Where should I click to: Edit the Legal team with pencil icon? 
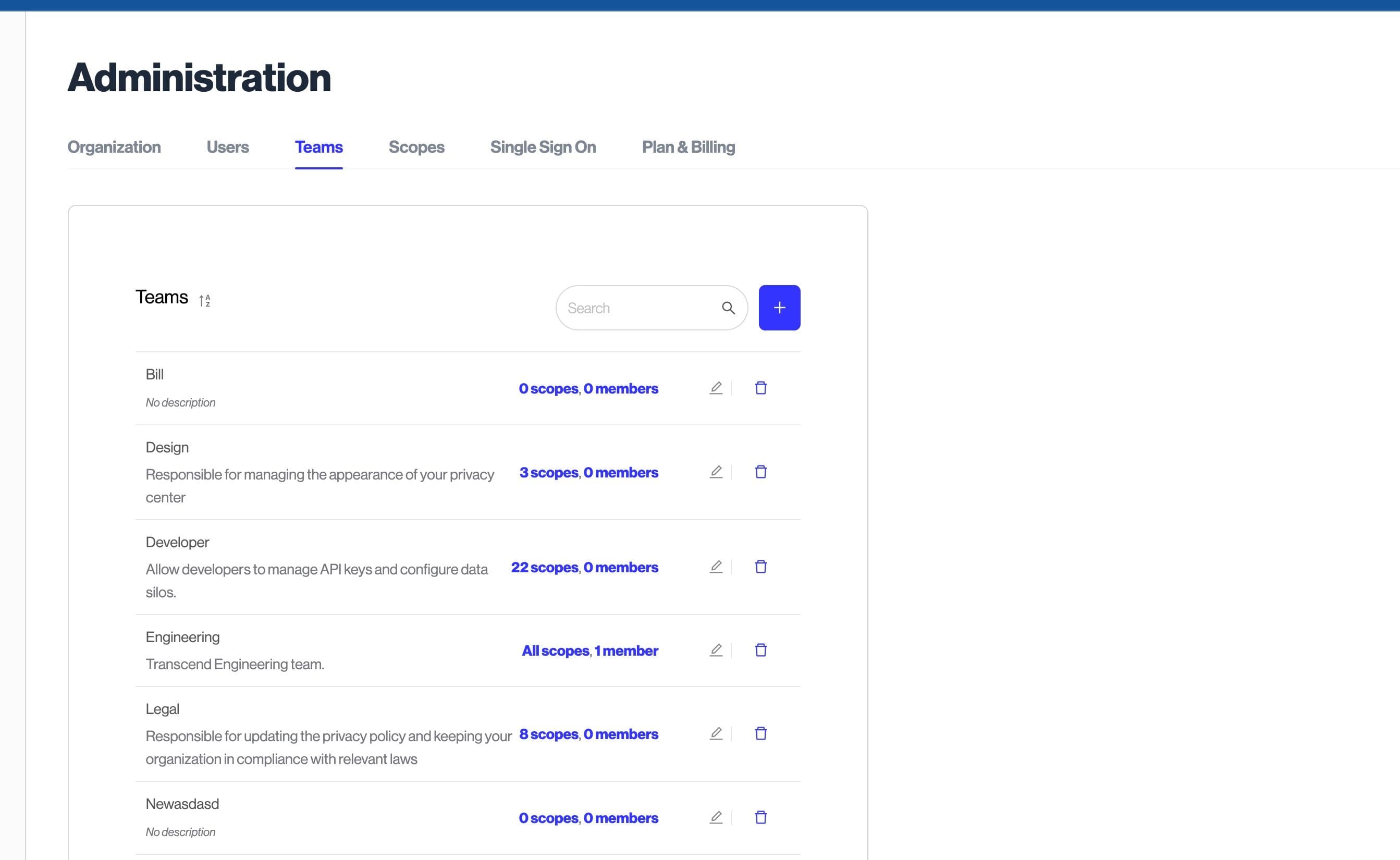pos(716,734)
